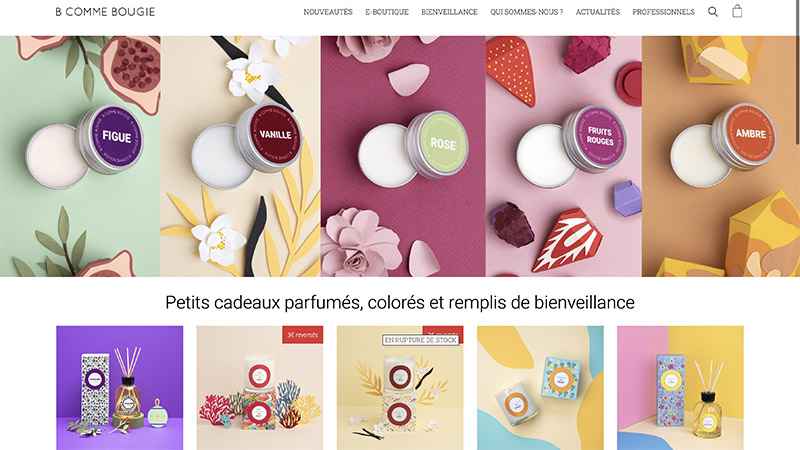Go to B Comme Bougie logo home

pyautogui.click(x=105, y=12)
